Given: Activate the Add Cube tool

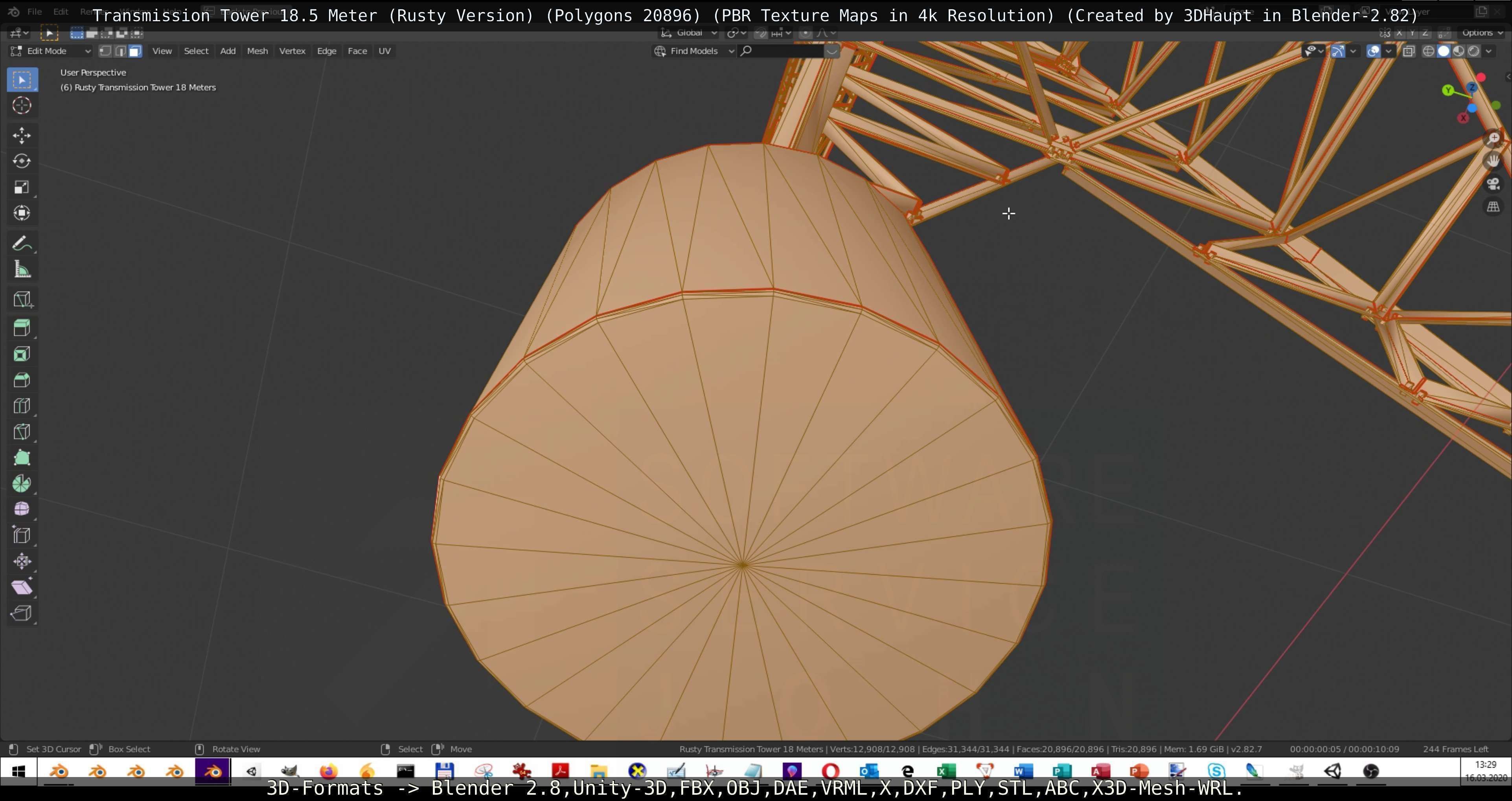Looking at the screenshot, I should [x=22, y=300].
